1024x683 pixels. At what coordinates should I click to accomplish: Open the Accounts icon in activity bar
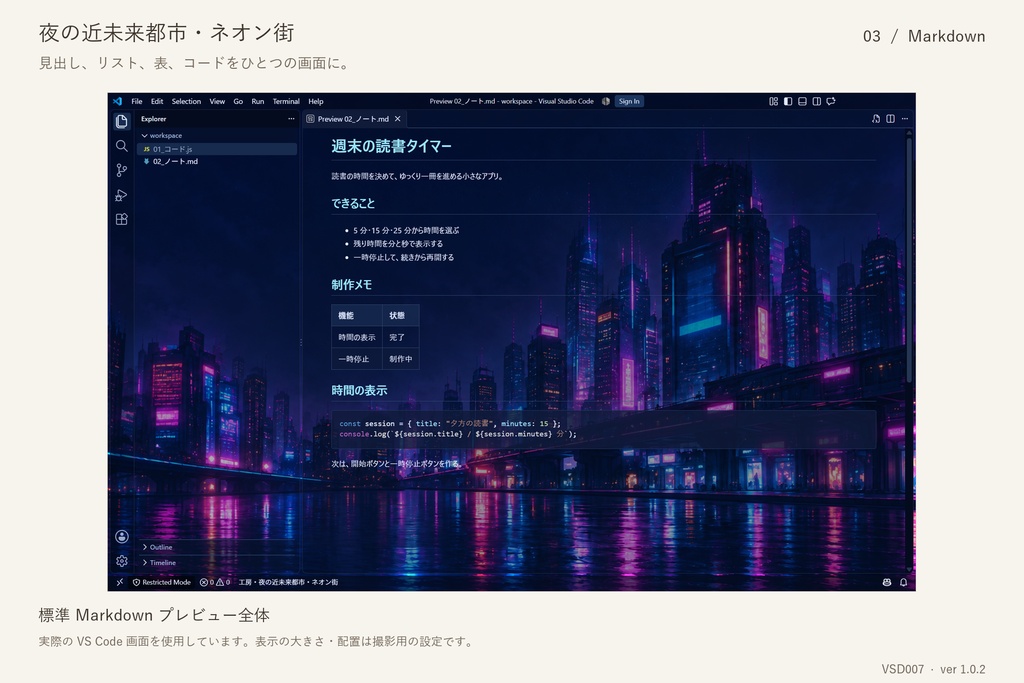click(x=121, y=536)
